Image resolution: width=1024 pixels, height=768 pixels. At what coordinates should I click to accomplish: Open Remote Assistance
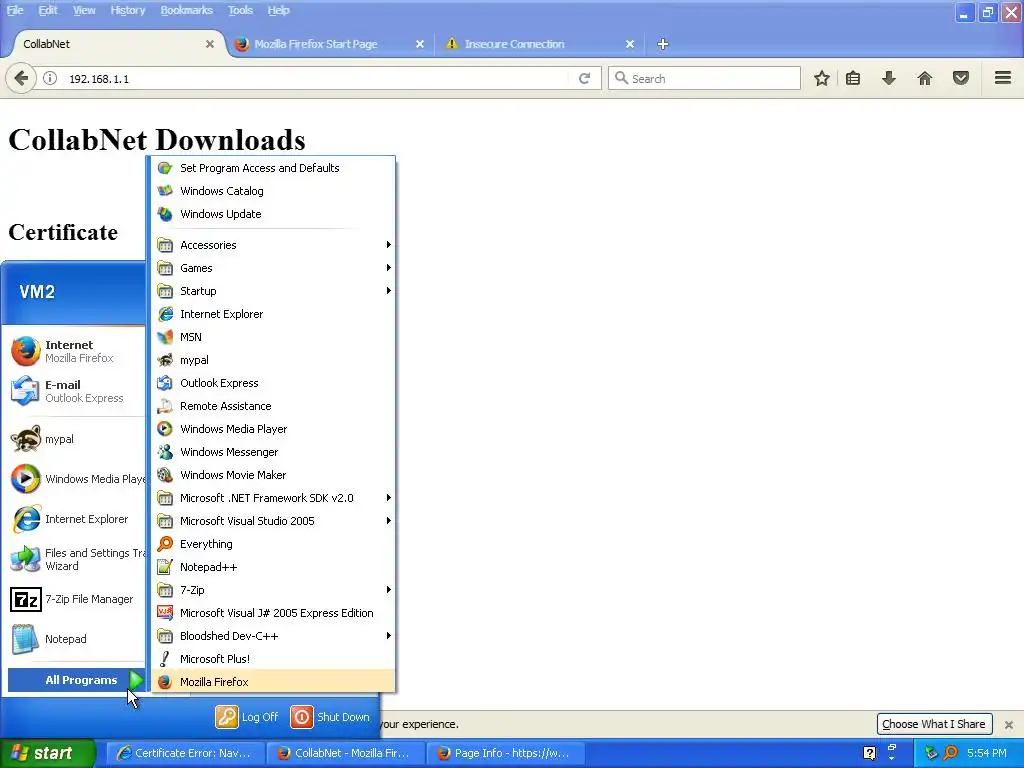[x=273, y=406]
